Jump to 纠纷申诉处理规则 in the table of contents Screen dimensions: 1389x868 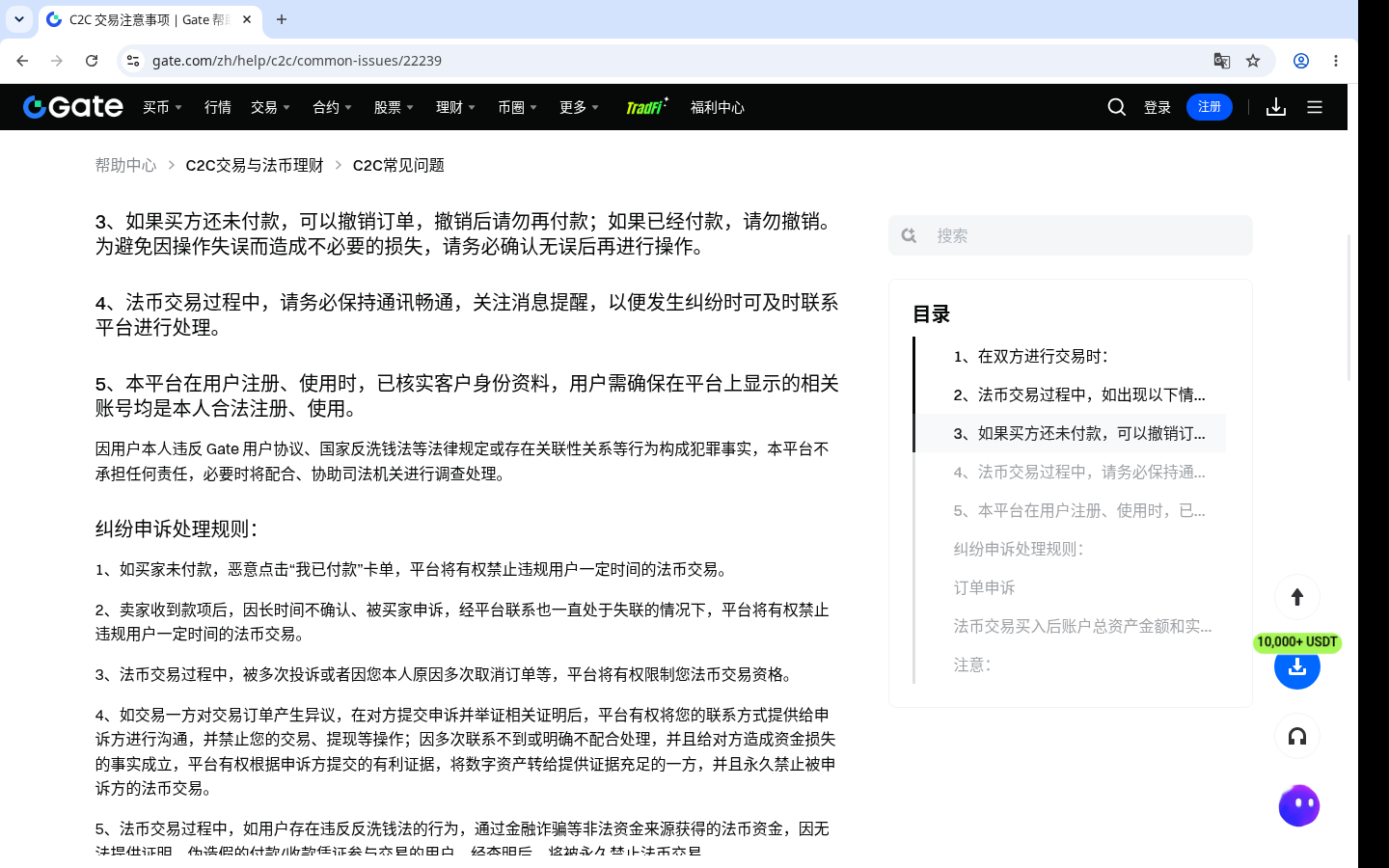pos(1019,549)
